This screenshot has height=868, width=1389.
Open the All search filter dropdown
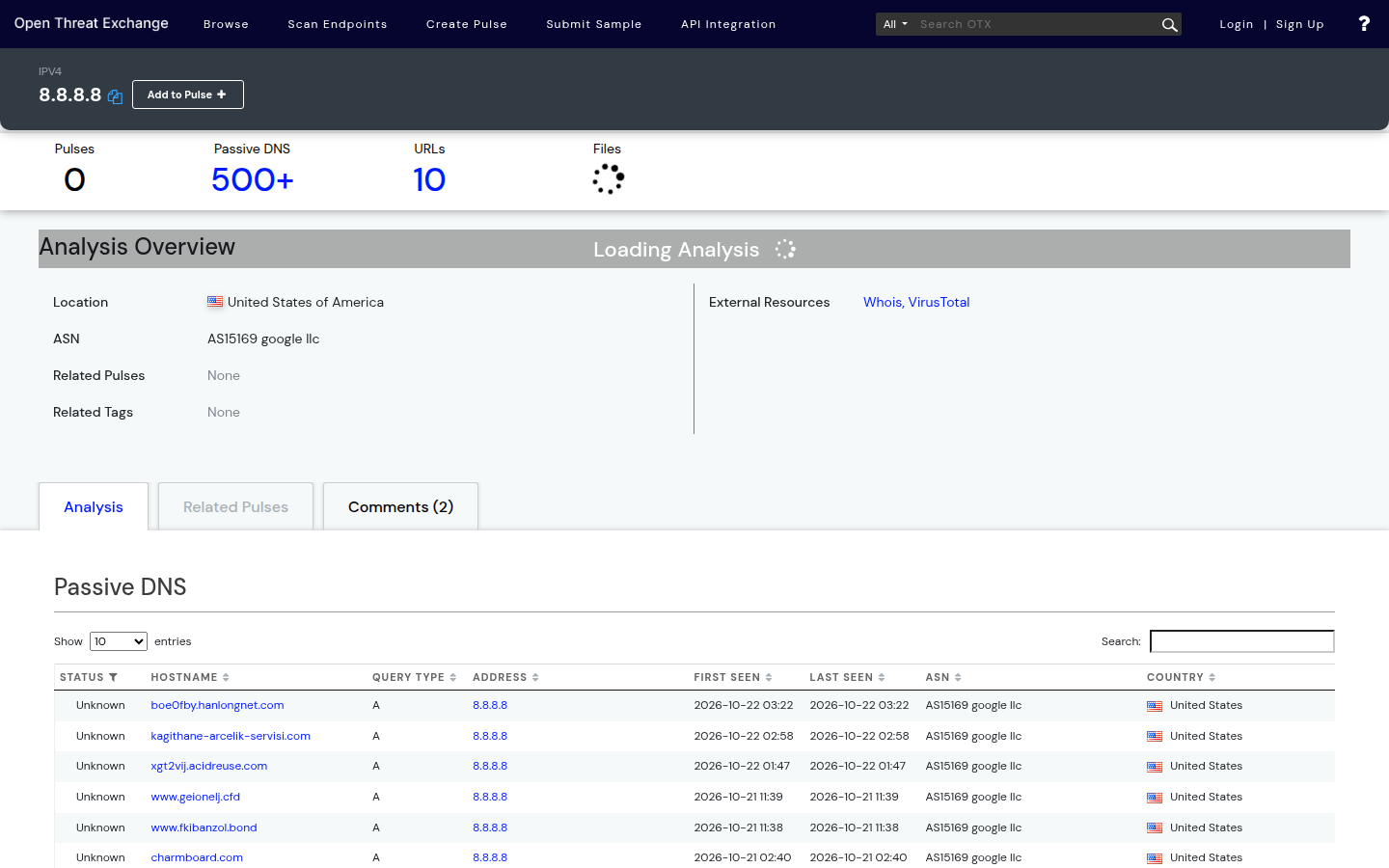click(895, 24)
